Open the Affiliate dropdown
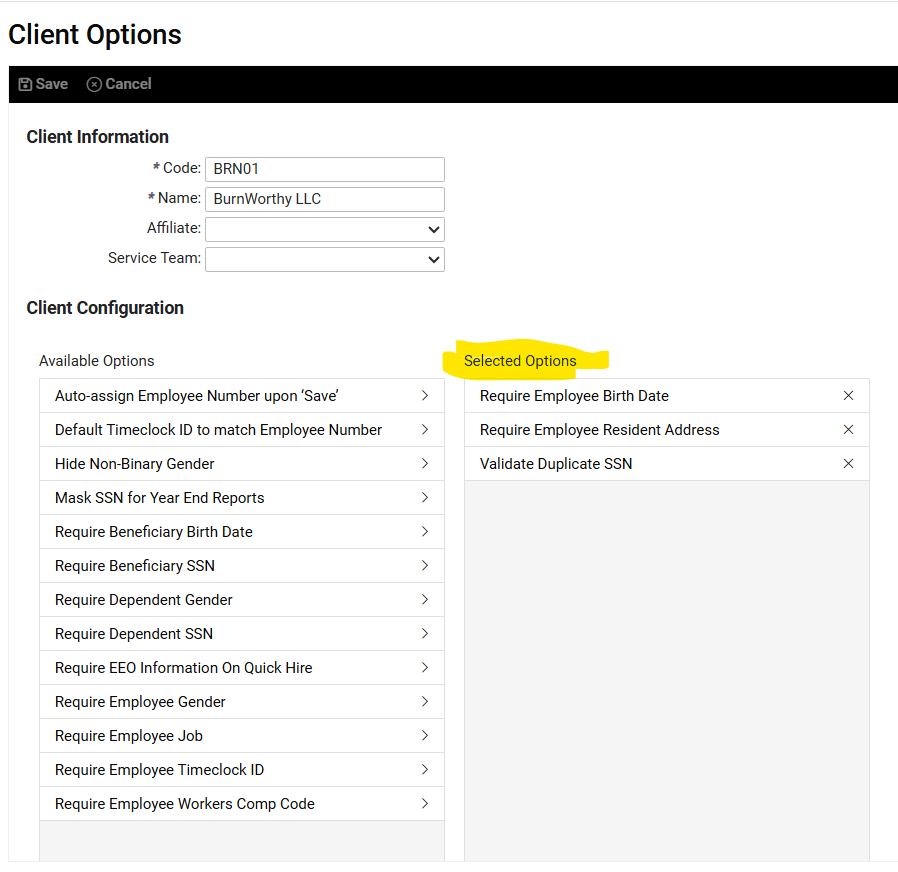 [x=325, y=229]
